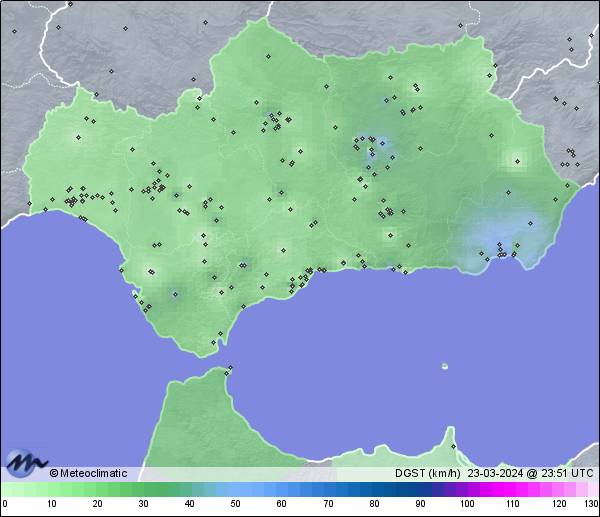
Task: Select the station marker on the top-left grey area
Action: coord(15,31)
